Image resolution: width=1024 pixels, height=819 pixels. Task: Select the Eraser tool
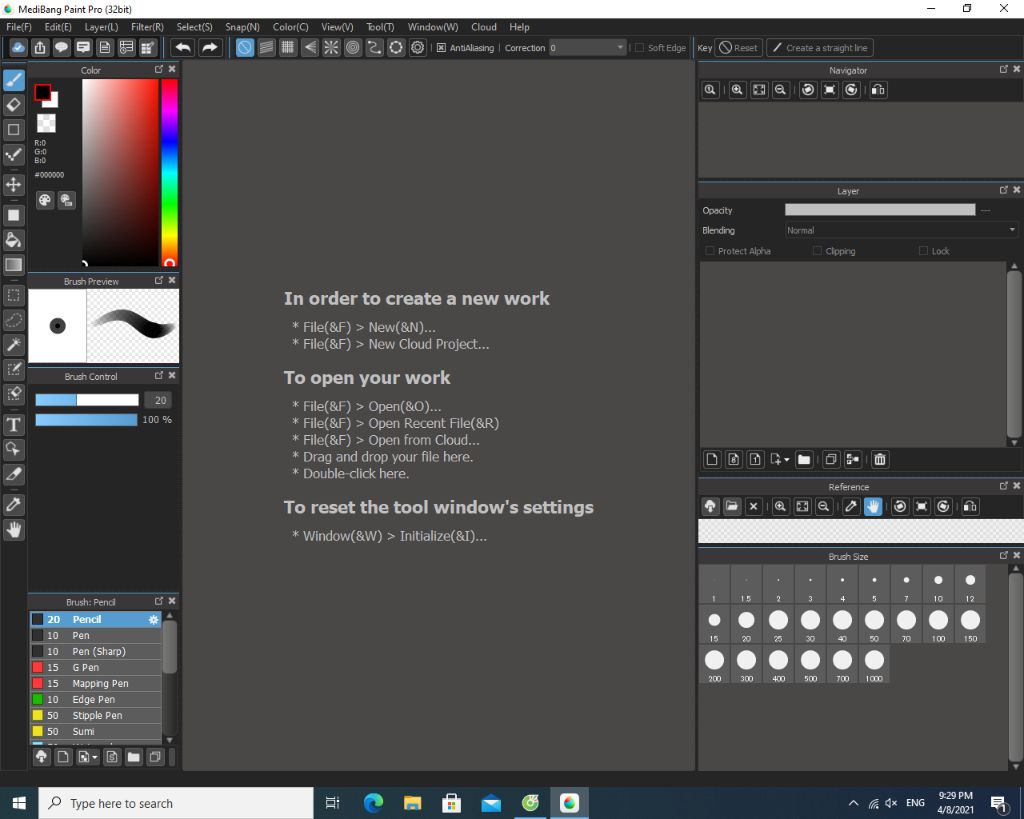(x=14, y=104)
